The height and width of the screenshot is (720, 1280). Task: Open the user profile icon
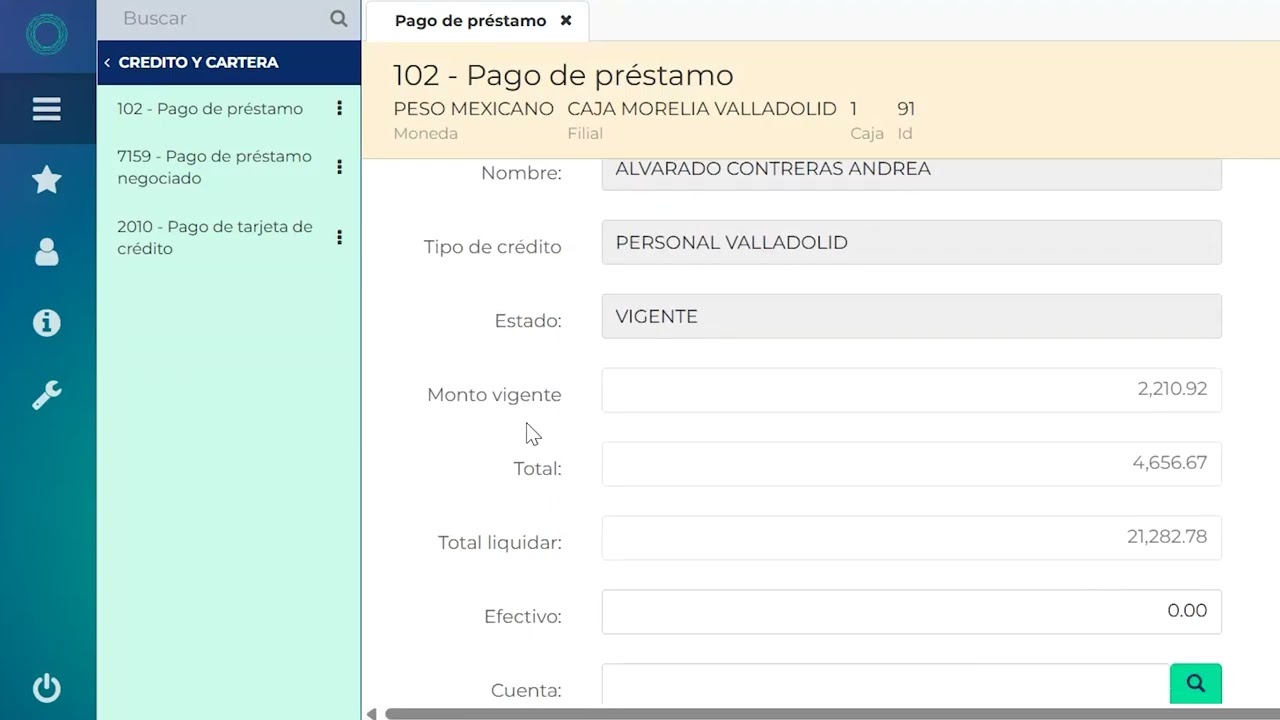click(47, 252)
